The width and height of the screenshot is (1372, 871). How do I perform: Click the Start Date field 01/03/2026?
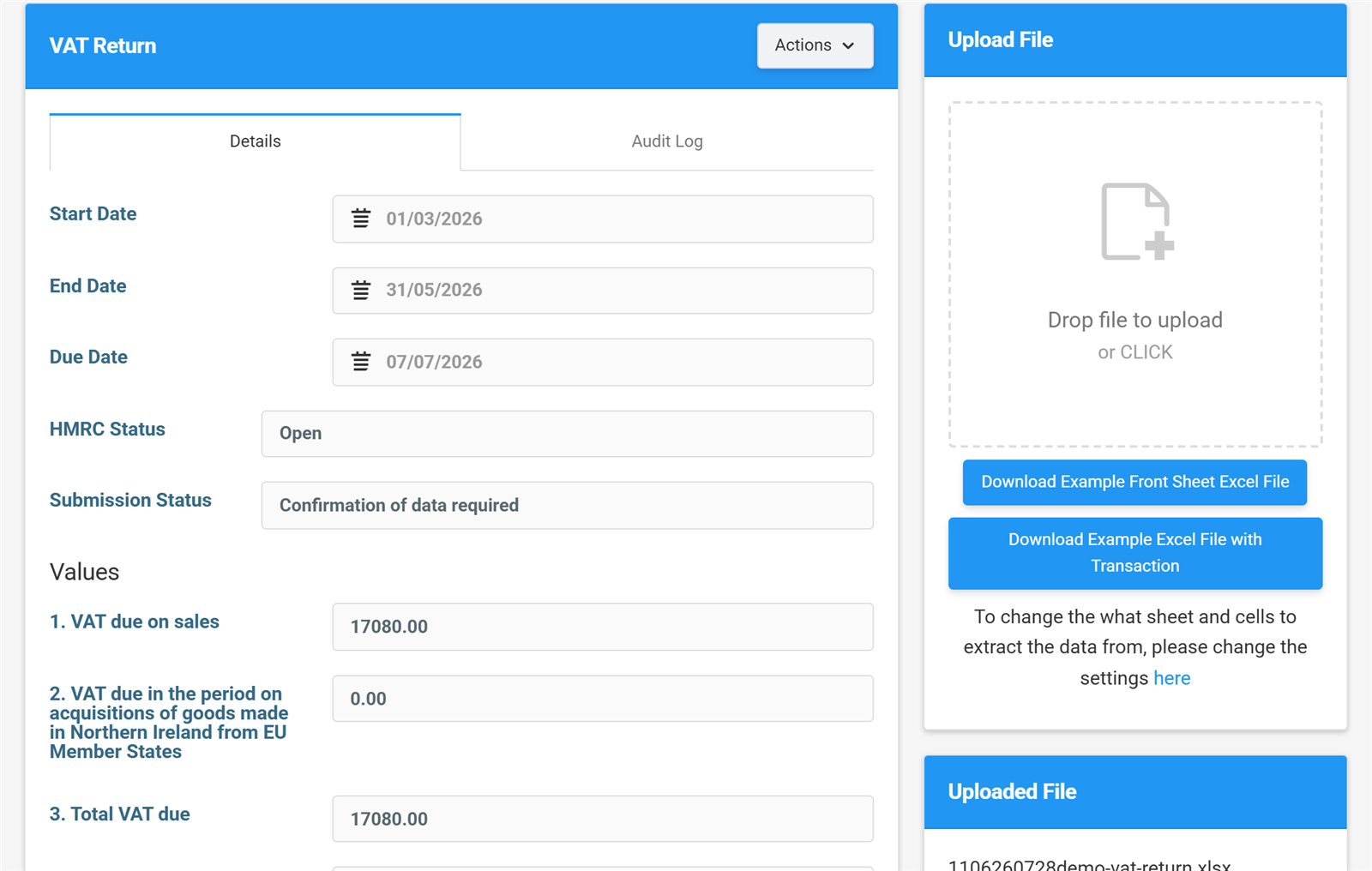tap(603, 219)
